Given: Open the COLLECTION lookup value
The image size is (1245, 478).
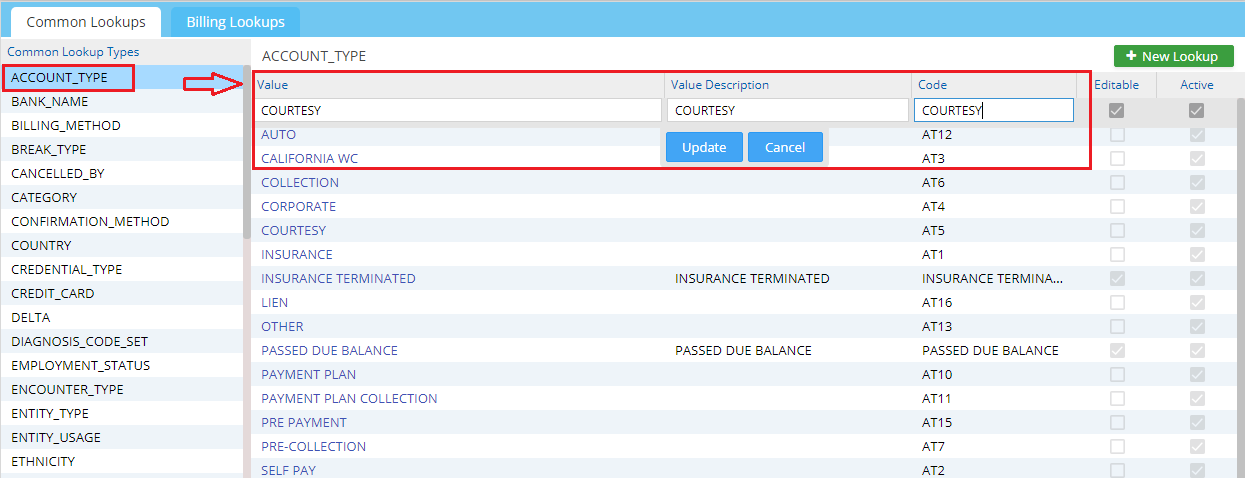Looking at the screenshot, I should 300,183.
